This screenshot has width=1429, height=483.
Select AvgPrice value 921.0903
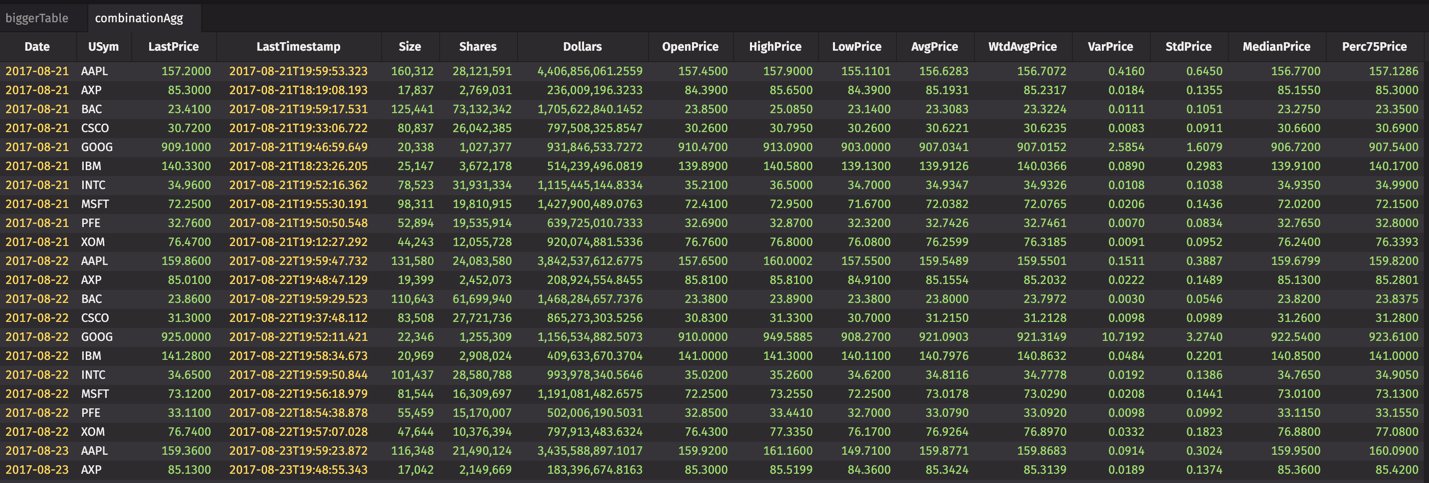(x=944, y=337)
